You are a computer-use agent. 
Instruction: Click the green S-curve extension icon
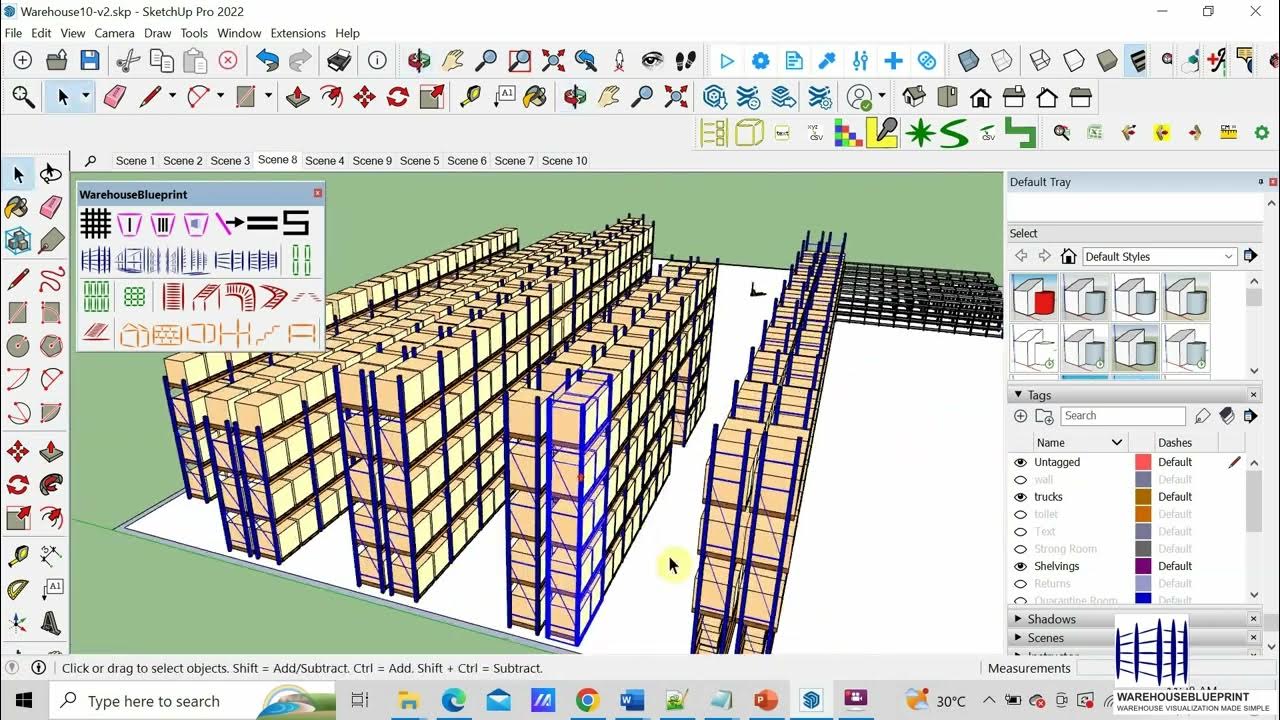click(x=953, y=132)
